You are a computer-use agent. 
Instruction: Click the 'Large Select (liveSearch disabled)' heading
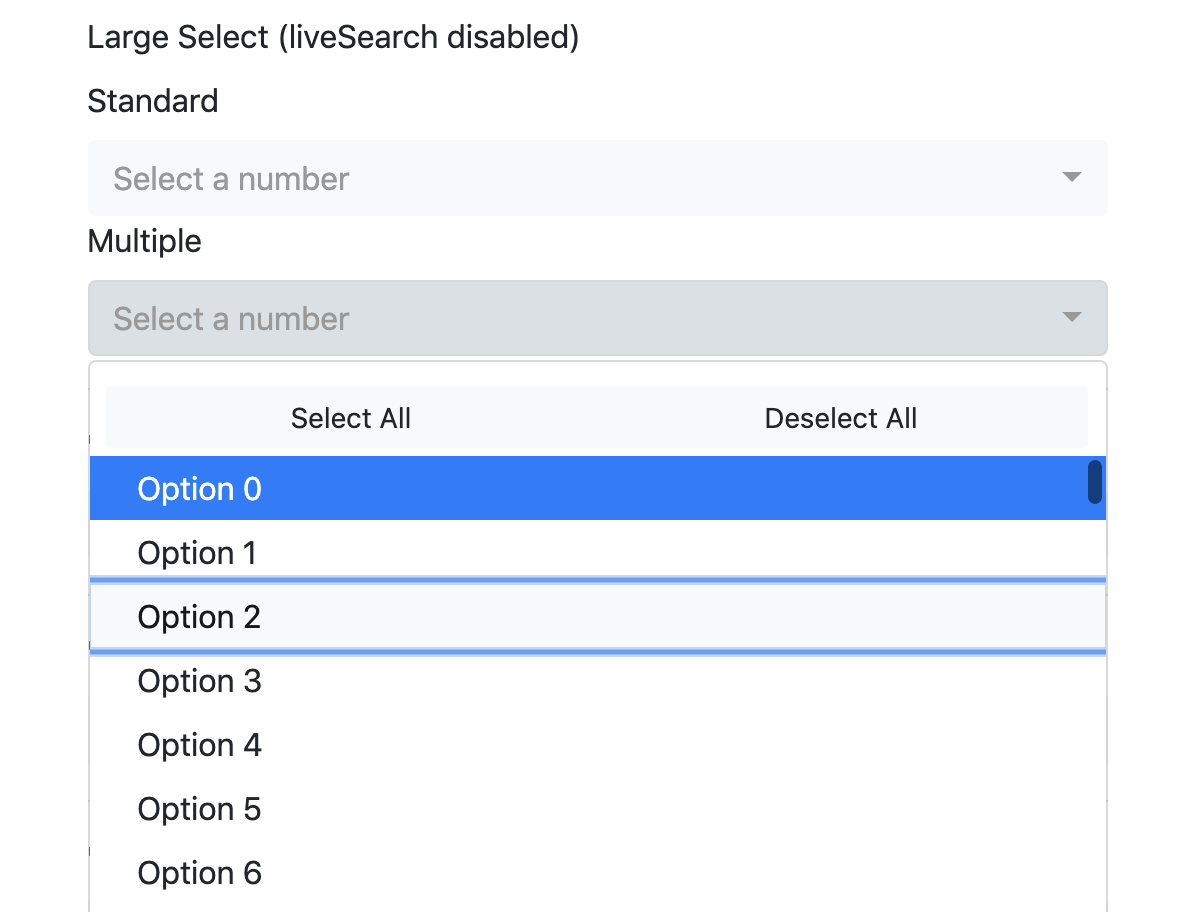pos(334,37)
